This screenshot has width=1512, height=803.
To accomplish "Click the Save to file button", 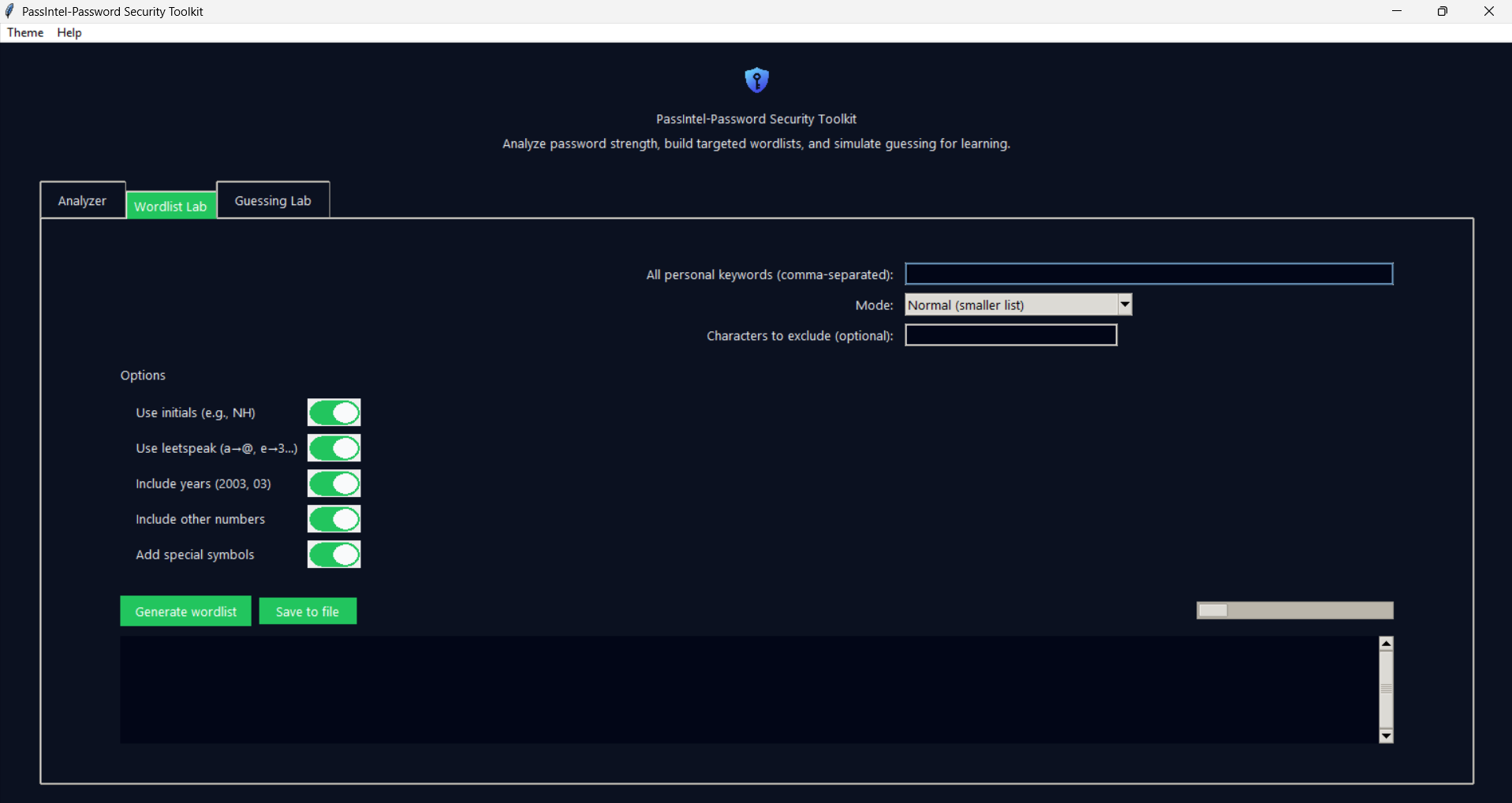I will (307, 611).
